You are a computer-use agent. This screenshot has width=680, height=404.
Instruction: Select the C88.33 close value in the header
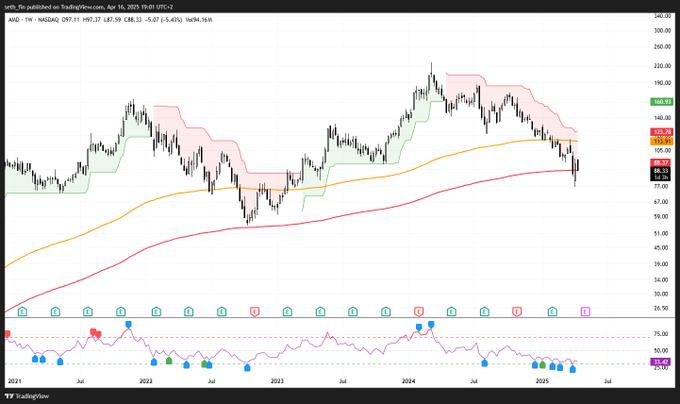(x=133, y=20)
